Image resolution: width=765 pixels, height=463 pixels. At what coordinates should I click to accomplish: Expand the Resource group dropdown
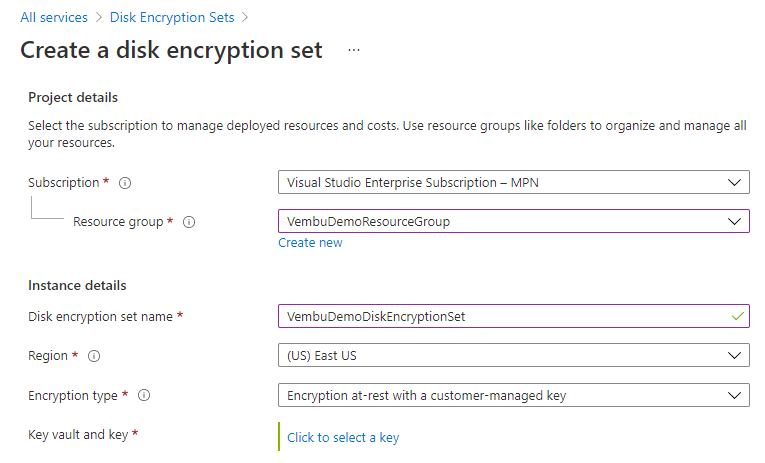500,221
